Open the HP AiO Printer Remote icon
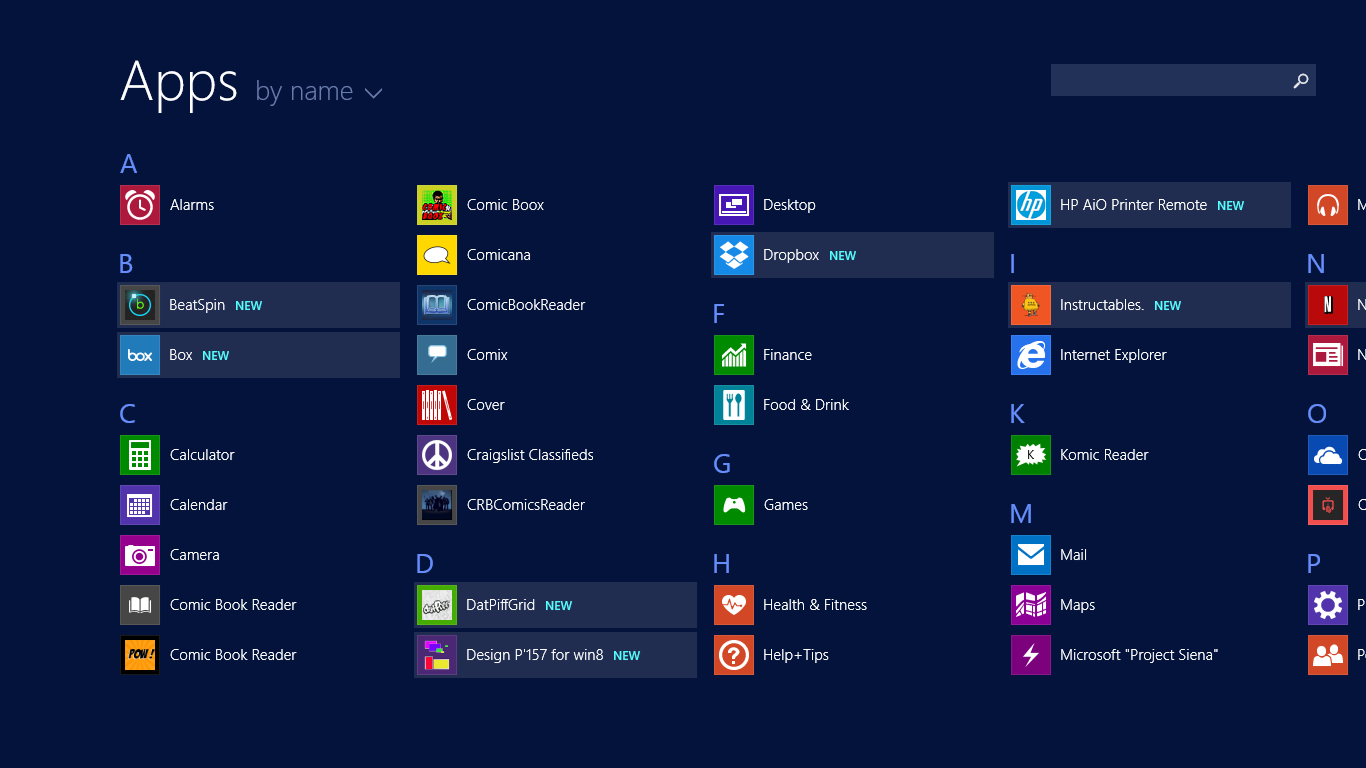This screenshot has width=1366, height=768. pyautogui.click(x=1031, y=205)
